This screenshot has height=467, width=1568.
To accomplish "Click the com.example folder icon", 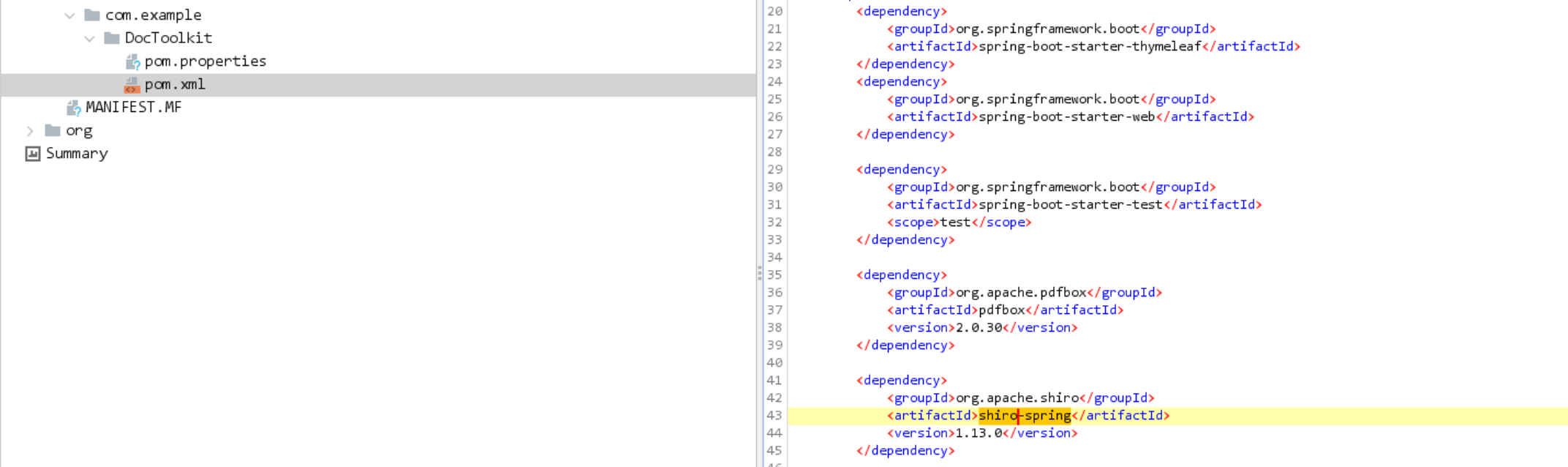I will 92,15.
